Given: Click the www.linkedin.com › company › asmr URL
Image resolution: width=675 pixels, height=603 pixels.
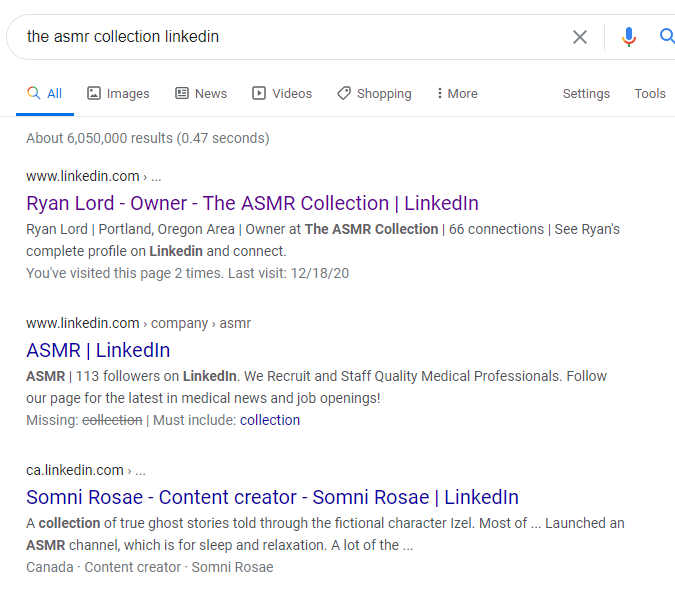Looking at the screenshot, I should tap(138, 323).
